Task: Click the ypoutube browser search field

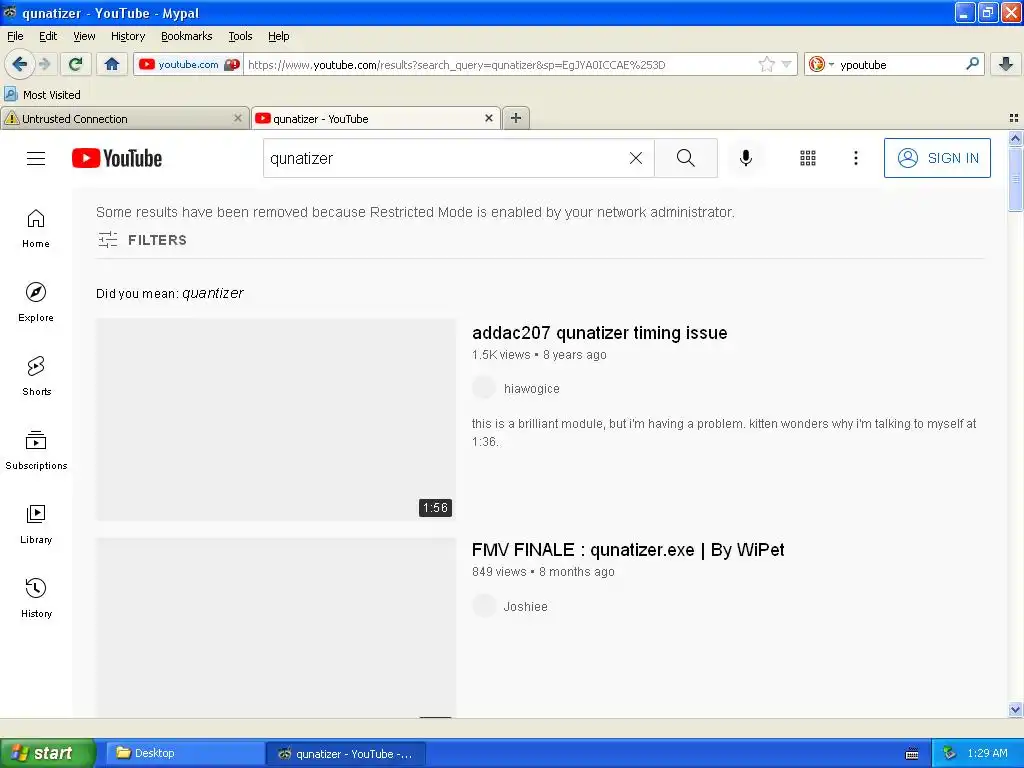Action: pyautogui.click(x=900, y=64)
